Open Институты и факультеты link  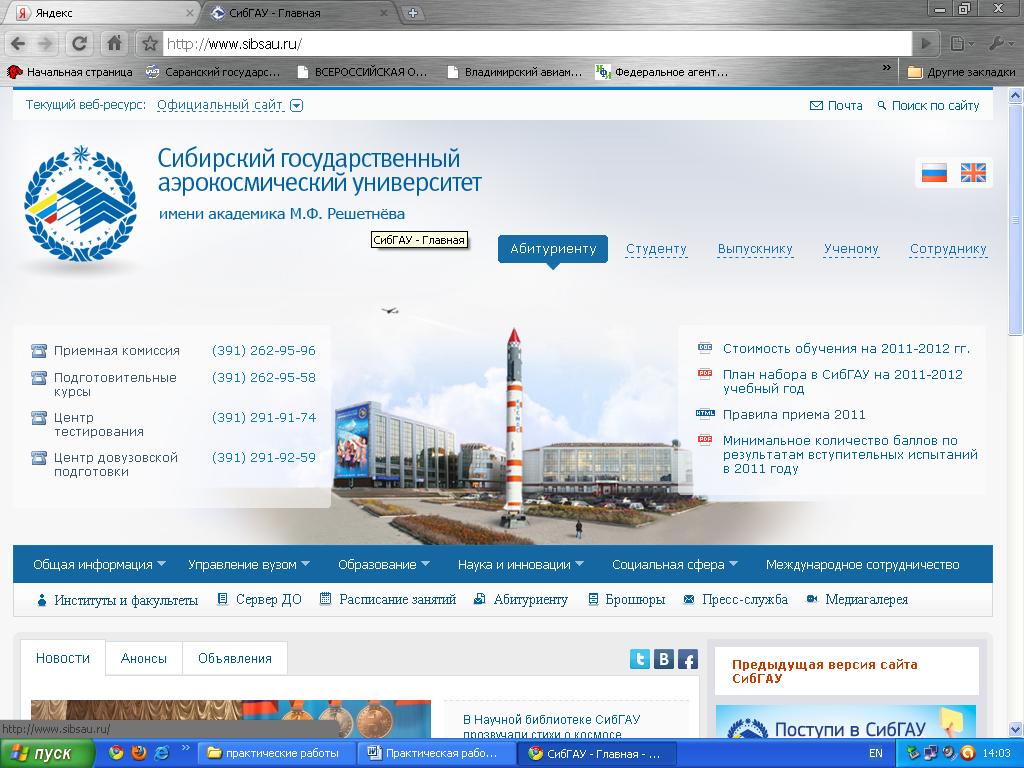(x=118, y=600)
